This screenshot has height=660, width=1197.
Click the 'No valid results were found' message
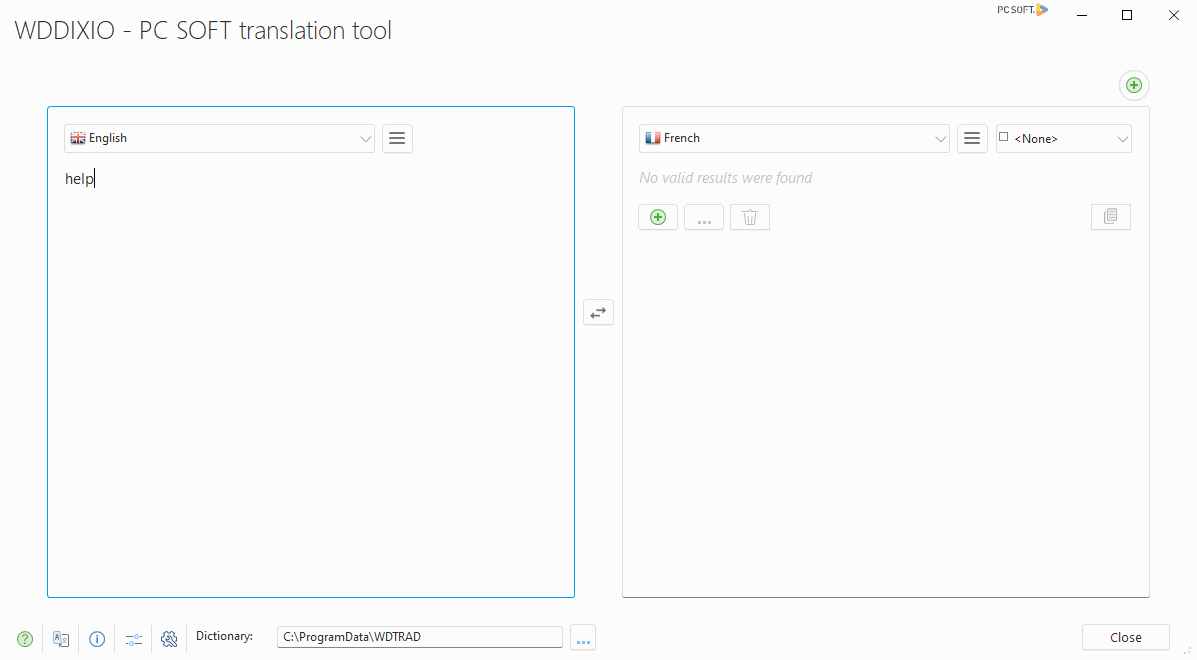tap(725, 178)
